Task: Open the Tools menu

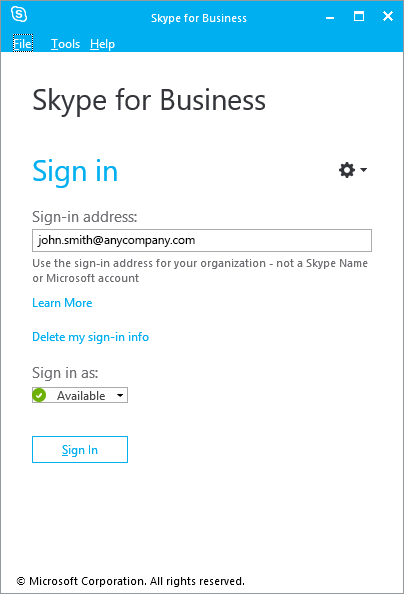Action: click(66, 44)
